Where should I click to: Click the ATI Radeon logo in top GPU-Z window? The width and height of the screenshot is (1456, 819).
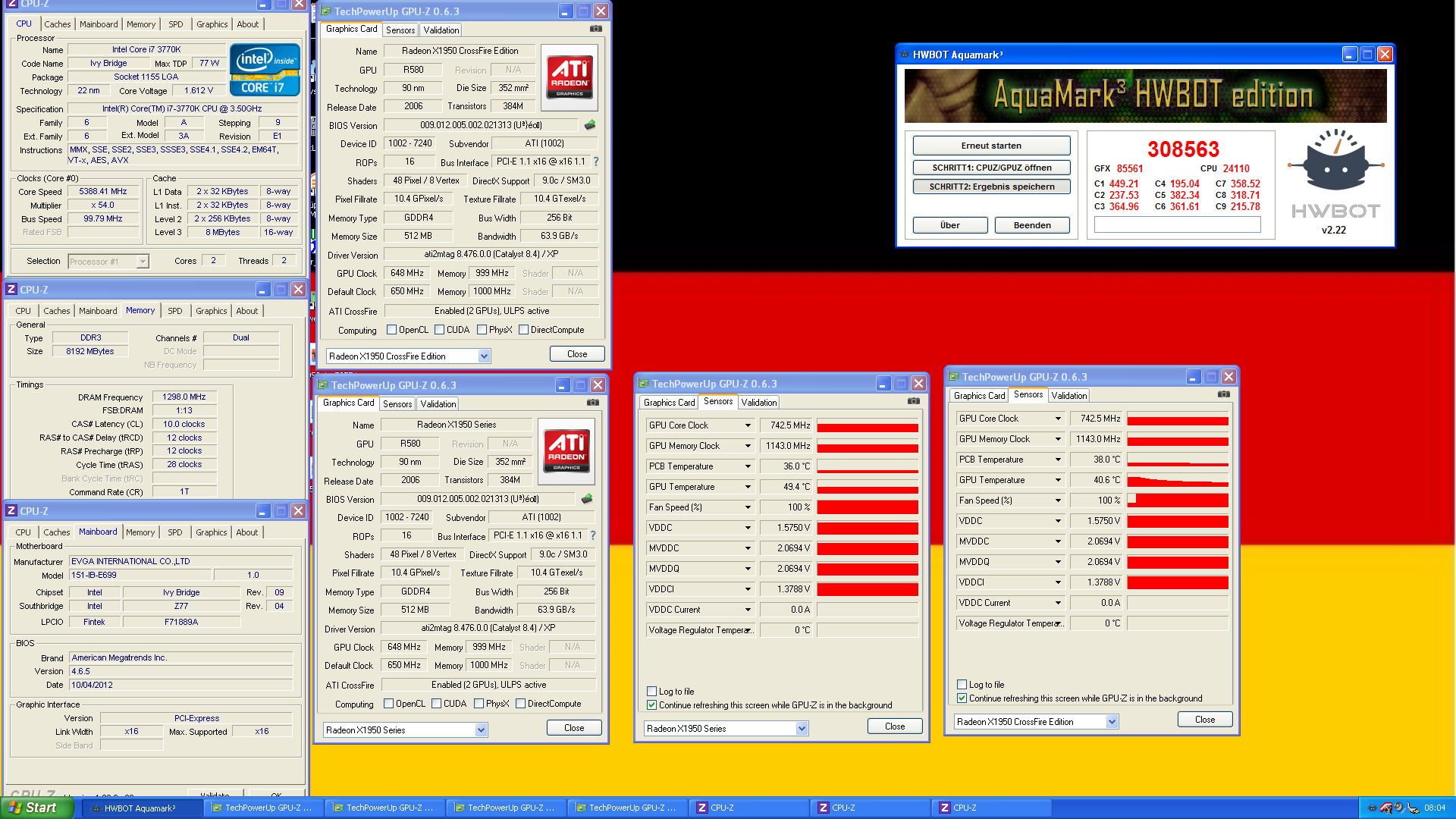point(570,77)
